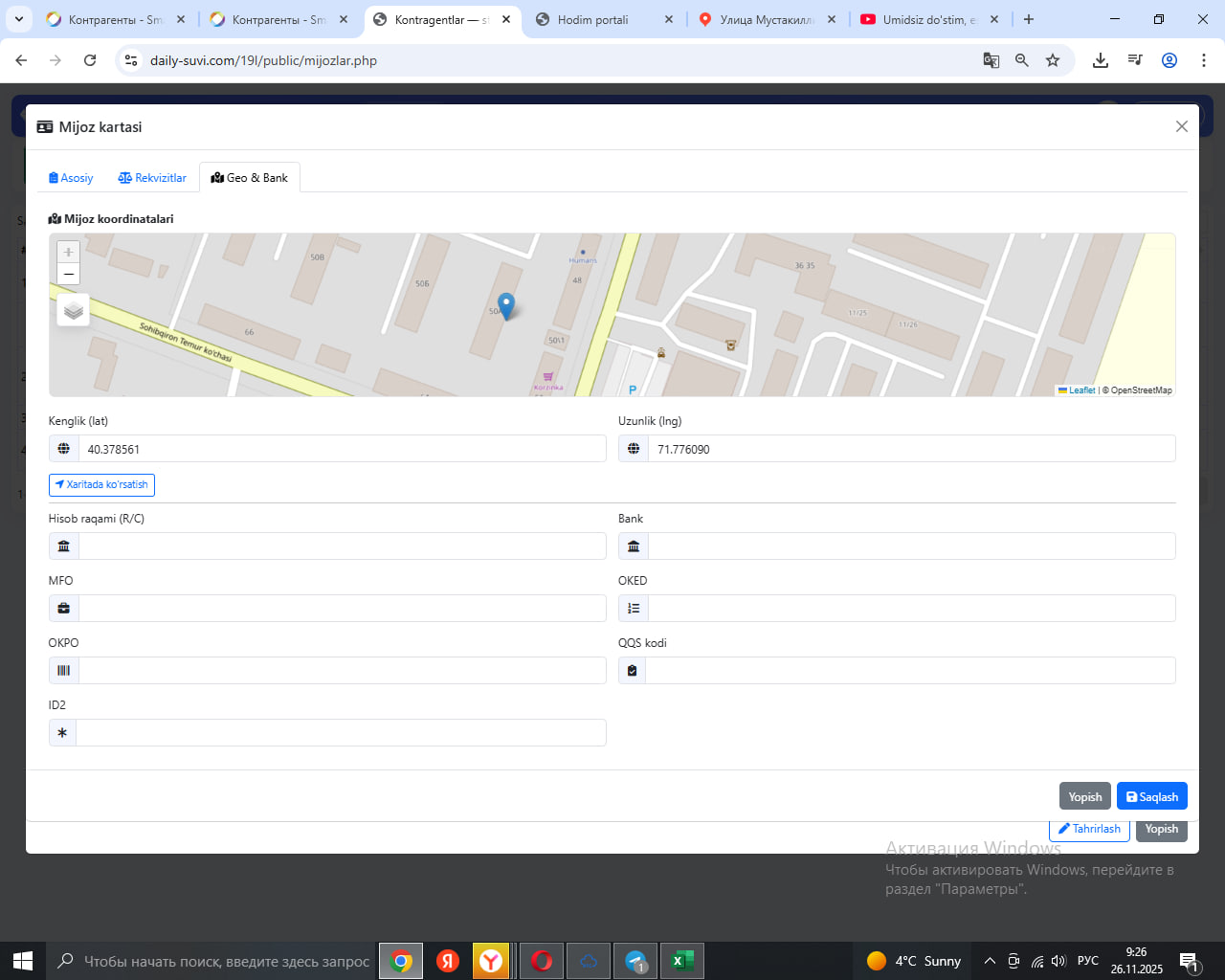1225x980 pixels.
Task: Switch to the Asosiy tab
Action: point(71,178)
